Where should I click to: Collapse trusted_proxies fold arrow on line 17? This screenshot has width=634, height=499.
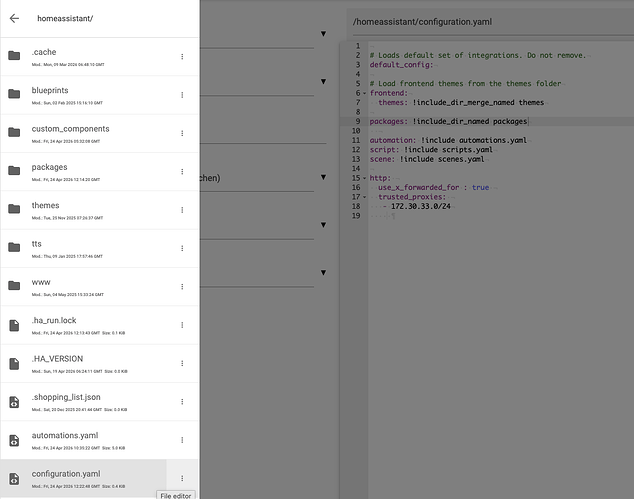coord(364,197)
